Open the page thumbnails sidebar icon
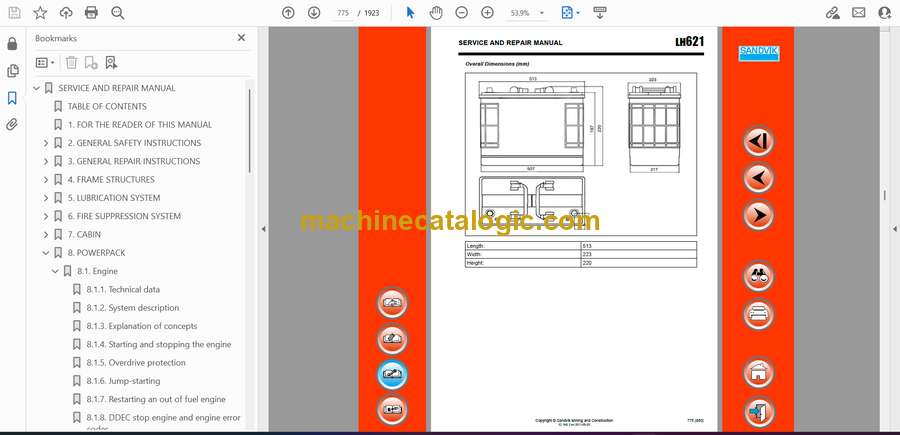900x435 pixels. tap(12, 71)
